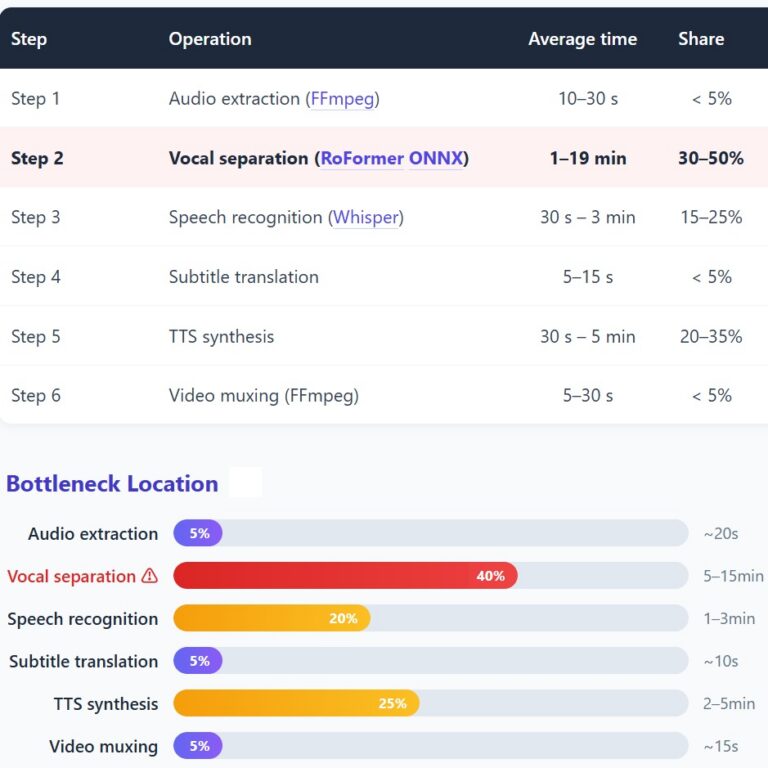Click the "30–50%" share cell
This screenshot has height=768, width=768.
coord(711,158)
